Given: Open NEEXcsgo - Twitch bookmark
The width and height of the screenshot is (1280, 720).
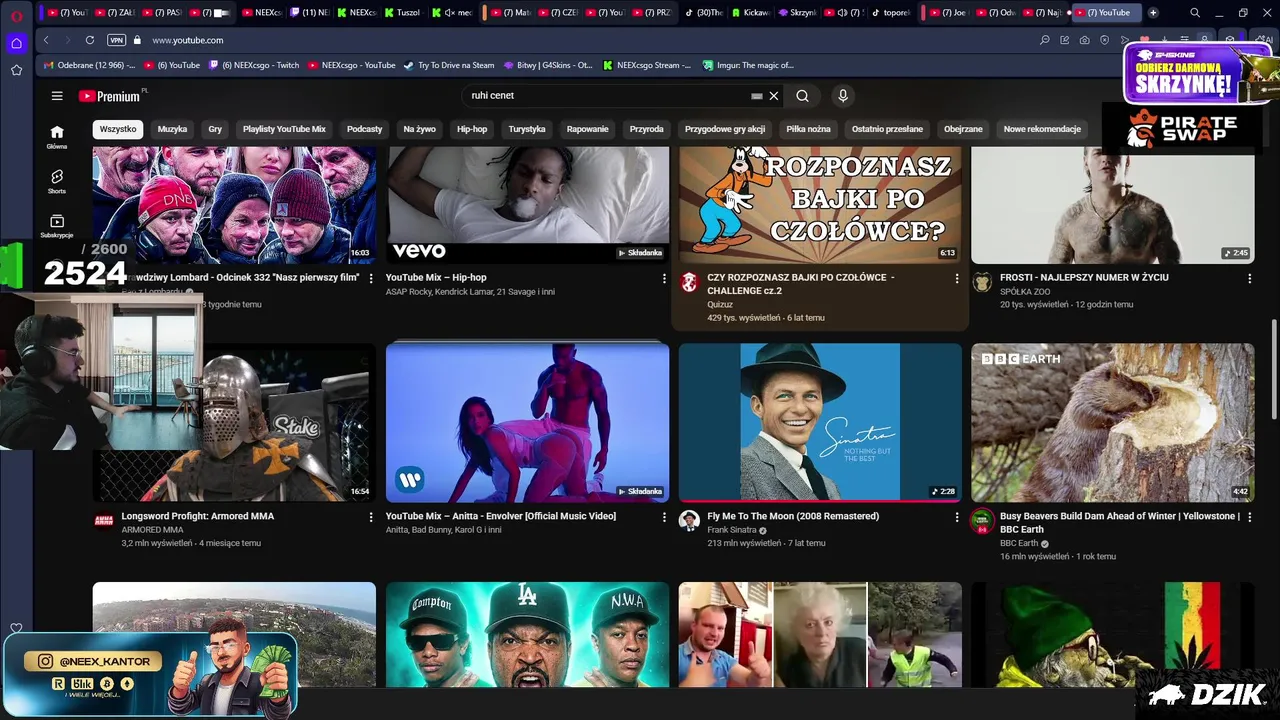Looking at the screenshot, I should coord(254,65).
